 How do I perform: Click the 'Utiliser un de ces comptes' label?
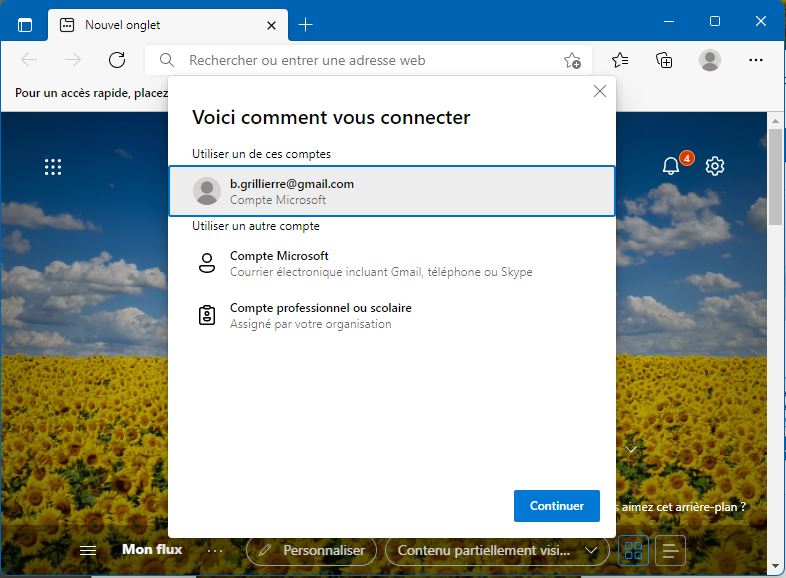(x=261, y=154)
